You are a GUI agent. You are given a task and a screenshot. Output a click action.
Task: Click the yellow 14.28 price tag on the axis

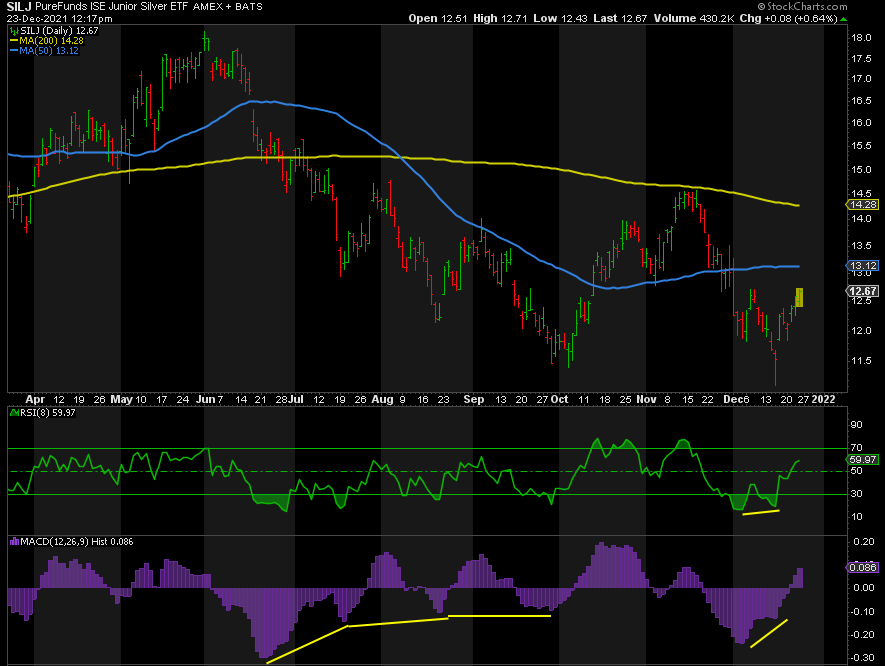tap(862, 205)
